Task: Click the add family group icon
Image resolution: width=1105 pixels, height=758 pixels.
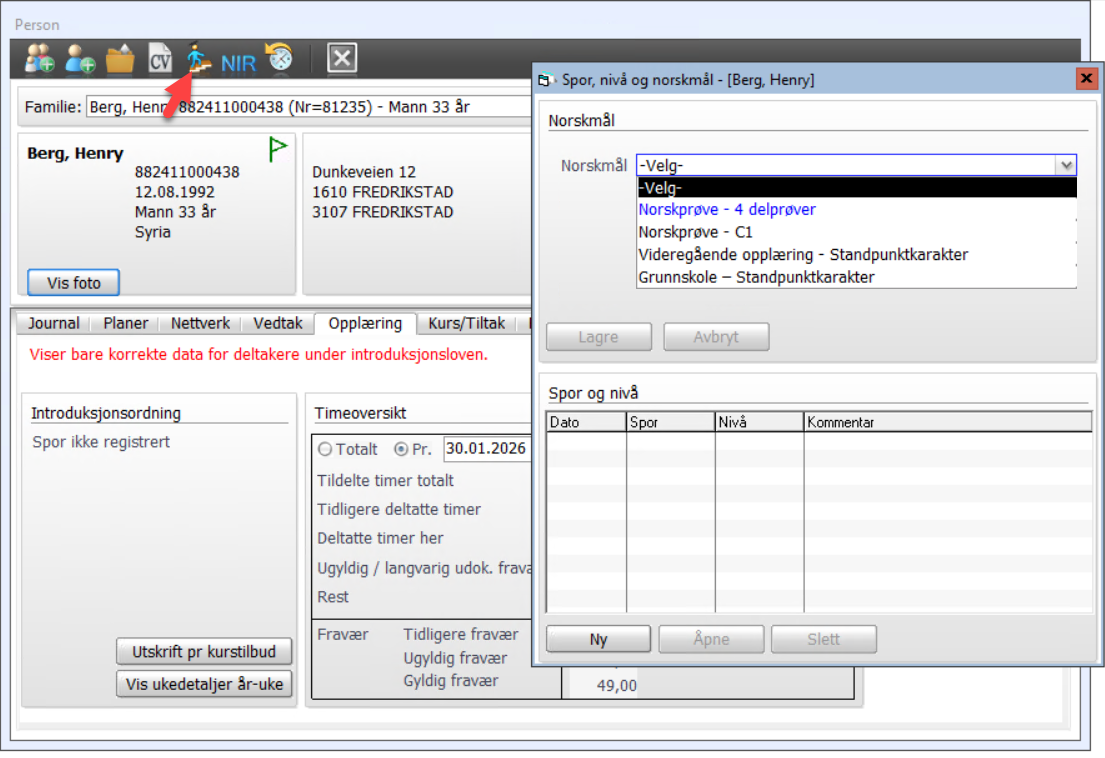Action: [x=40, y=60]
